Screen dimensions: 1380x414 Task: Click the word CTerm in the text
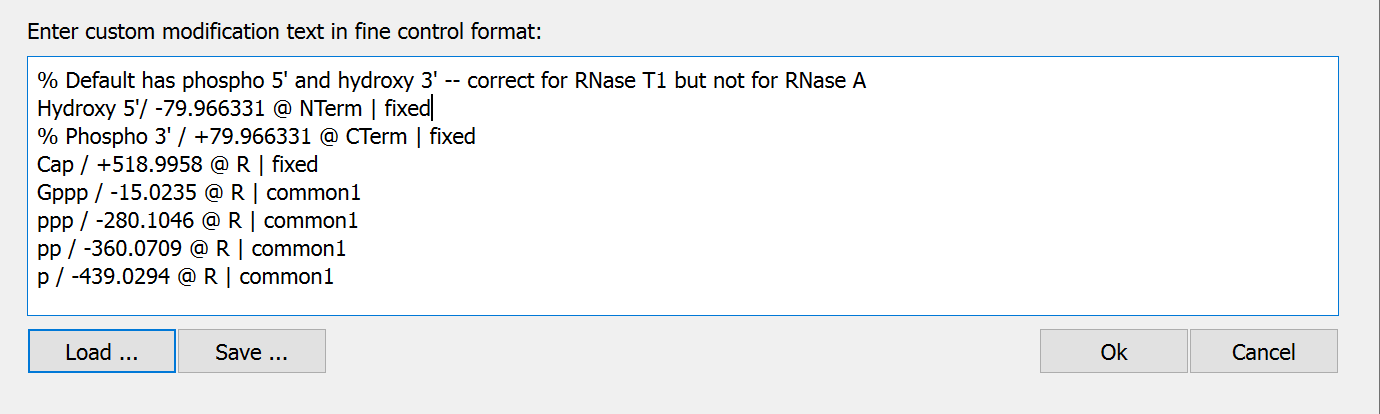click(373, 136)
